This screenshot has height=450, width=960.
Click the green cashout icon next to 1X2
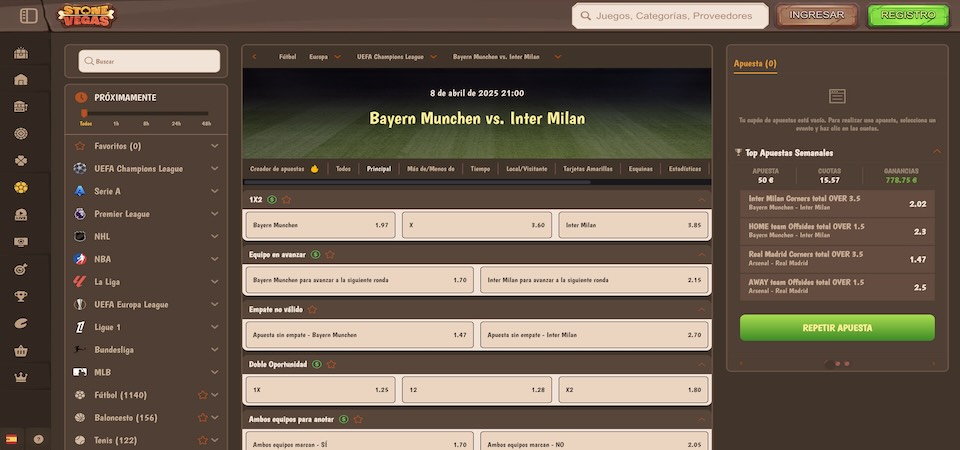click(x=272, y=200)
